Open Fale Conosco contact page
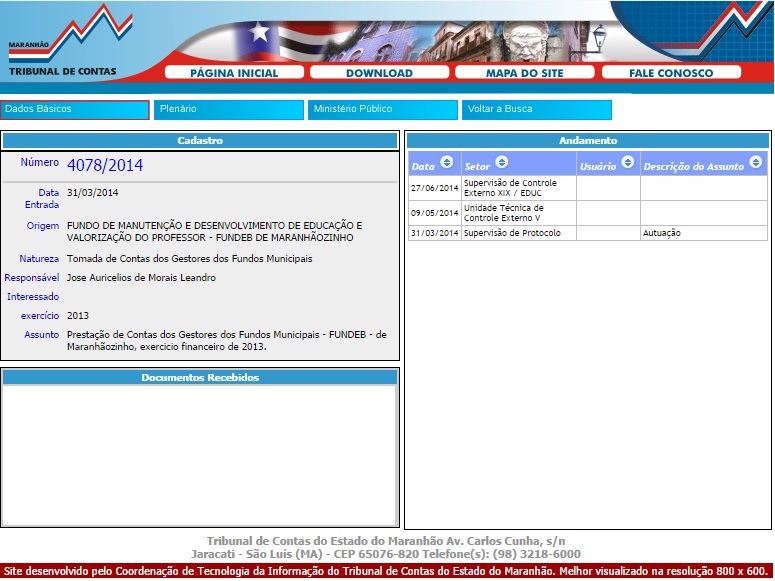The width and height of the screenshot is (775, 581). coord(671,73)
